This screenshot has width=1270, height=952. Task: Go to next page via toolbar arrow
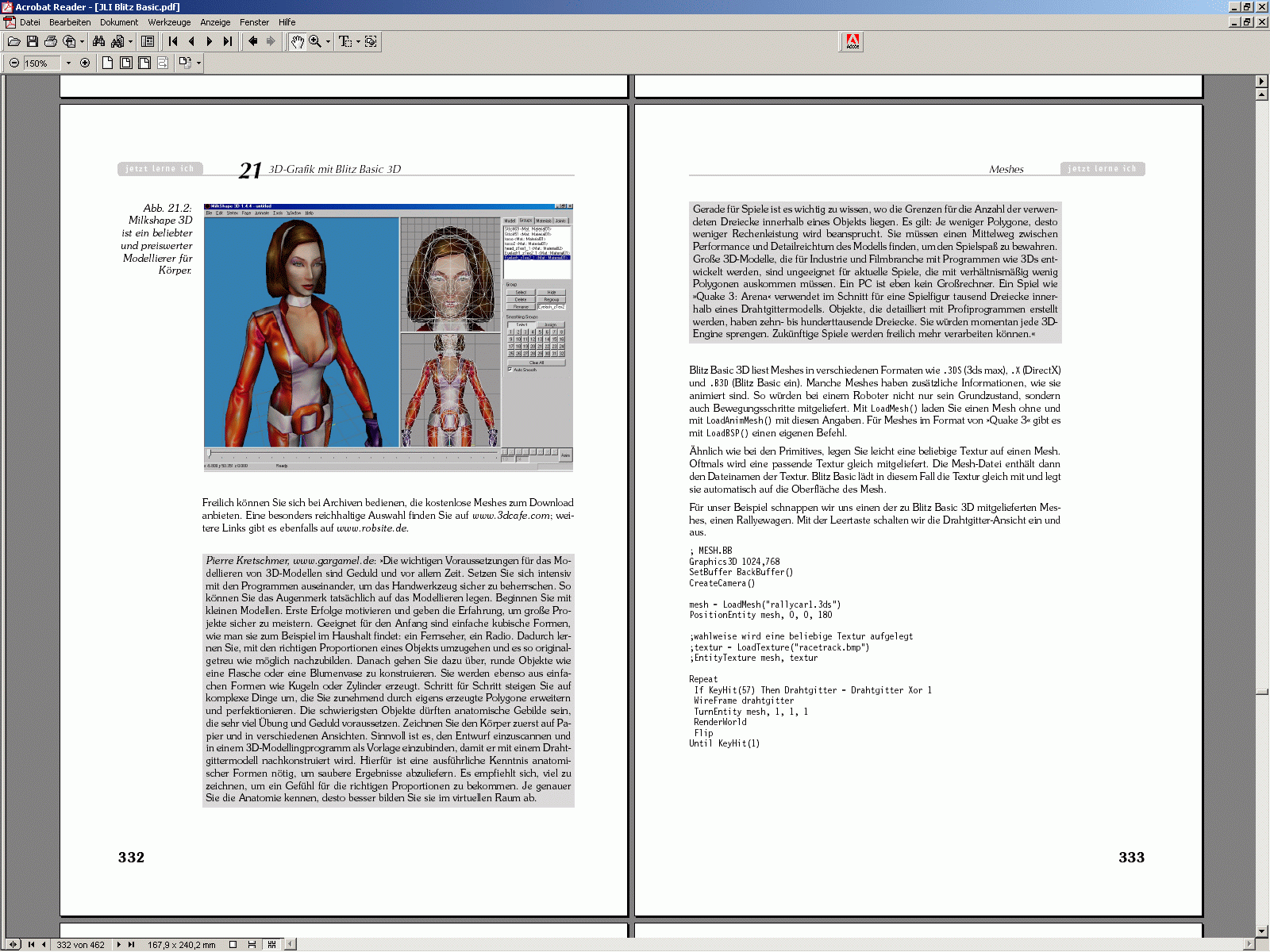pos(210,41)
